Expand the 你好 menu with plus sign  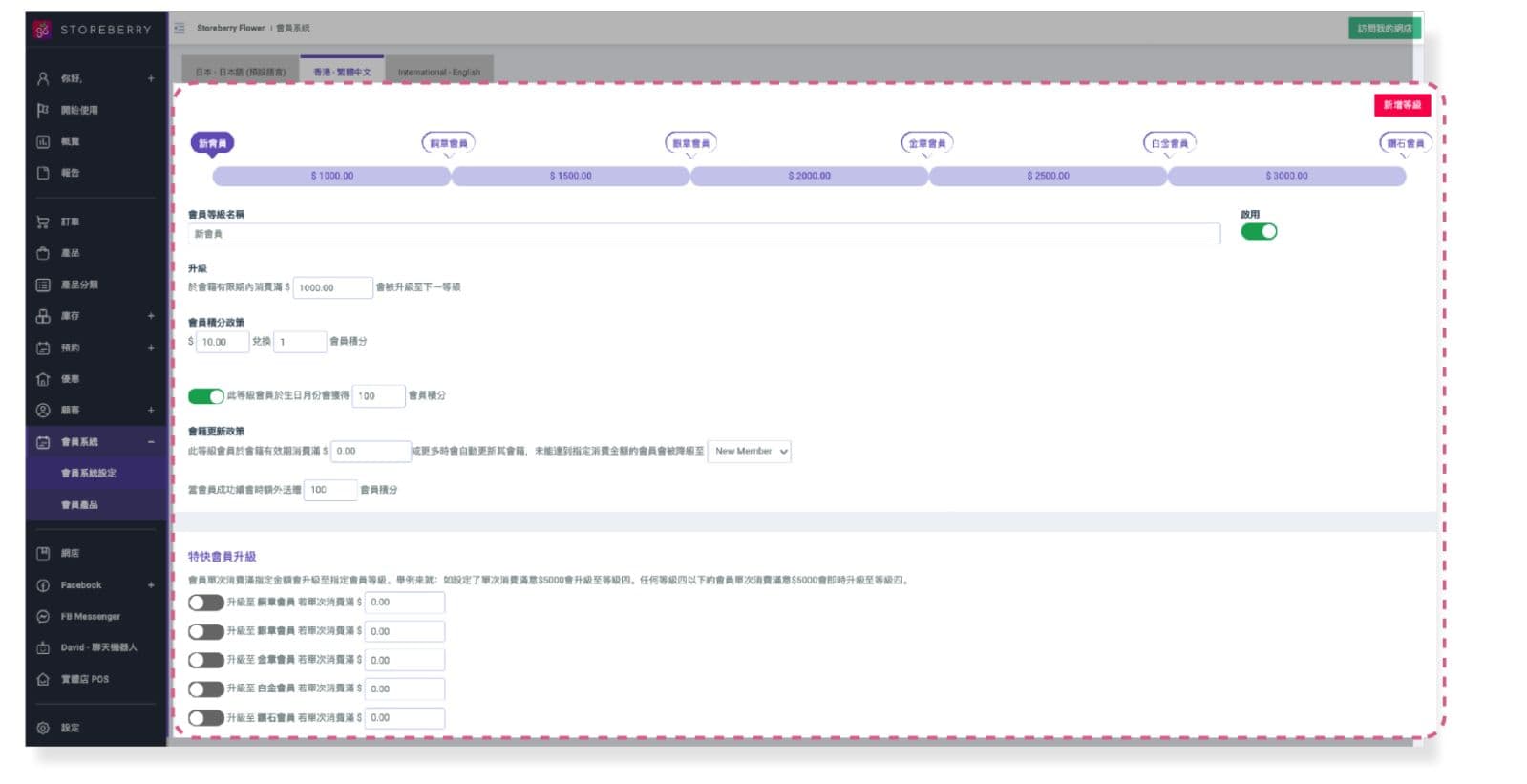coord(151,78)
